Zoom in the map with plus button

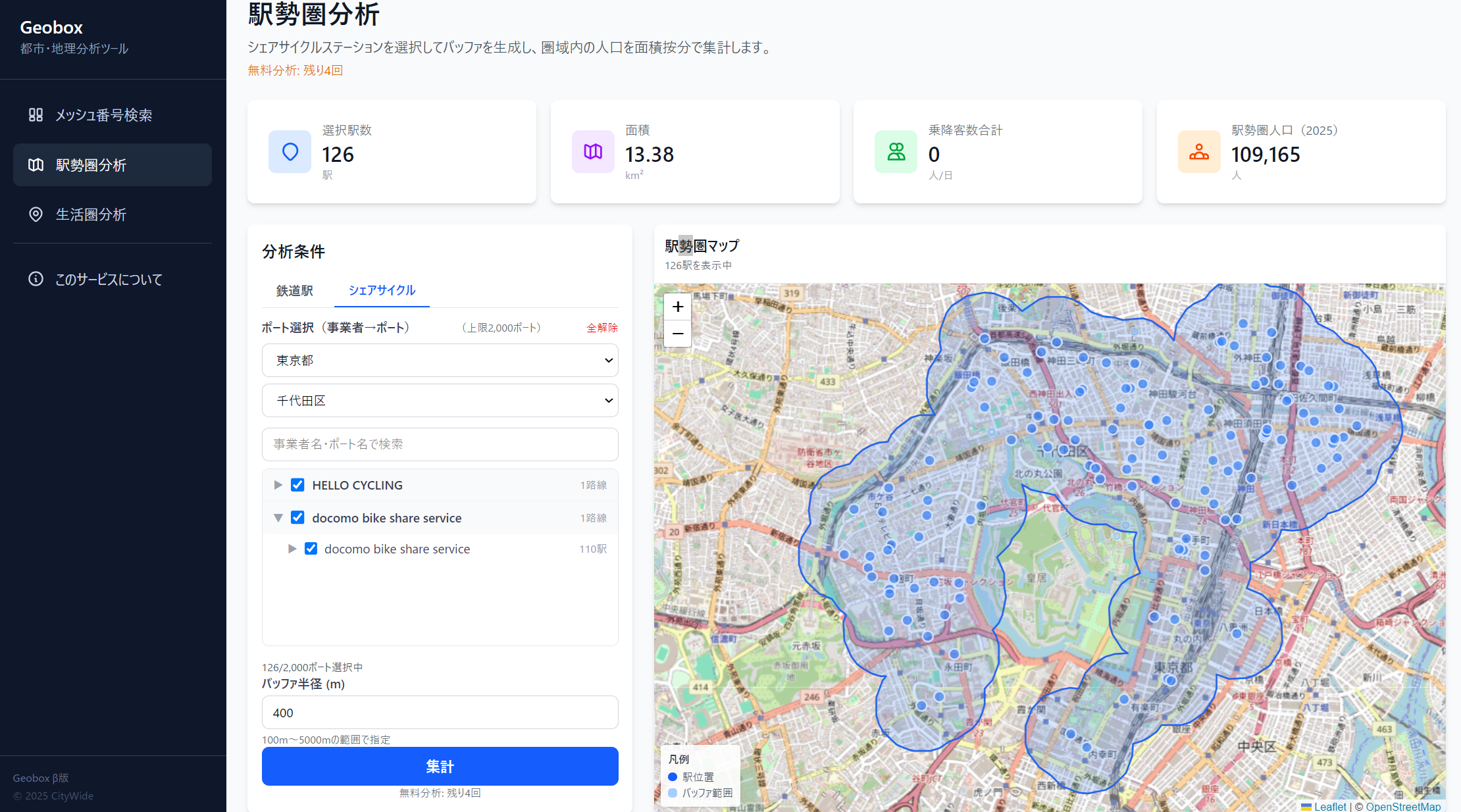[x=678, y=307]
